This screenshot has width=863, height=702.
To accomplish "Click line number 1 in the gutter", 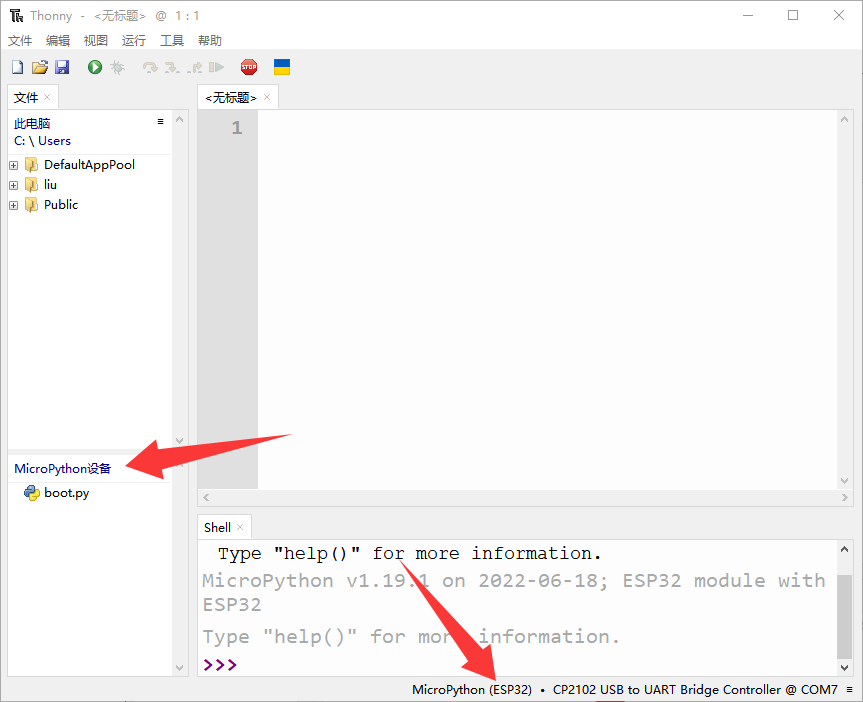I will coord(237,128).
